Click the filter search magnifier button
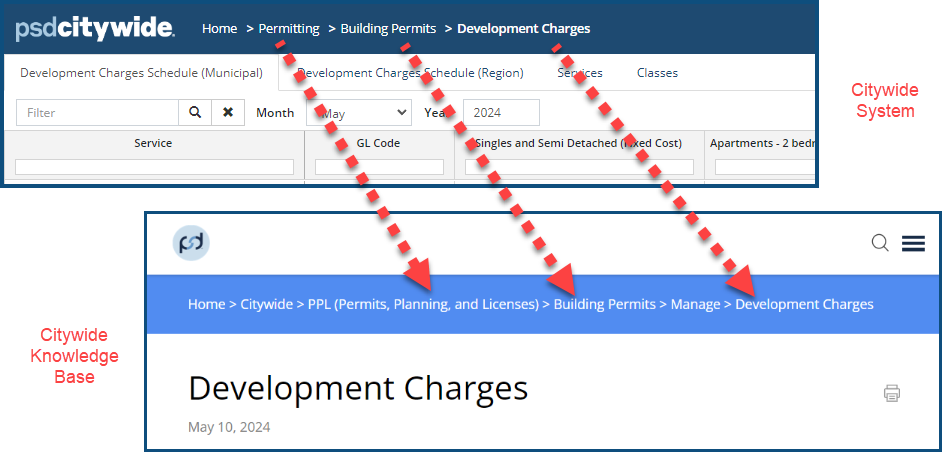 click(195, 112)
